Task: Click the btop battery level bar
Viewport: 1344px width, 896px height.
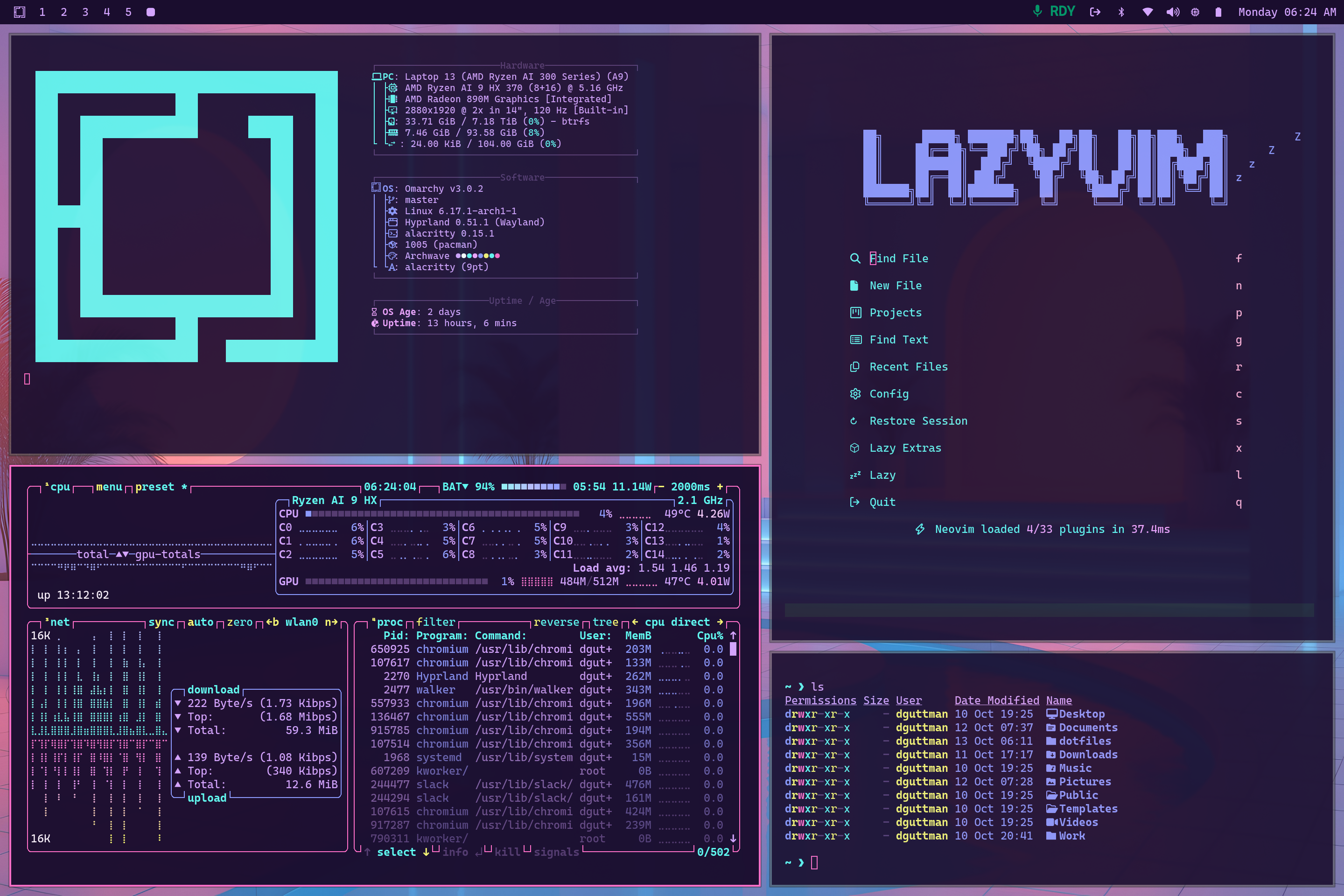Action: pos(534,487)
